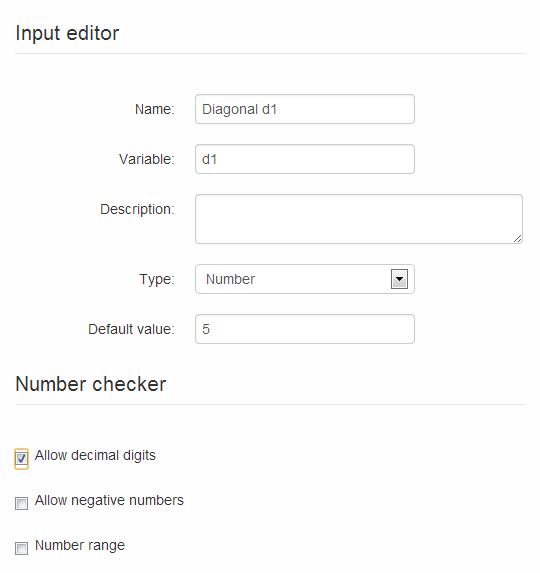The width and height of the screenshot is (540, 573).
Task: Click the Description: label
Action: [137, 209]
